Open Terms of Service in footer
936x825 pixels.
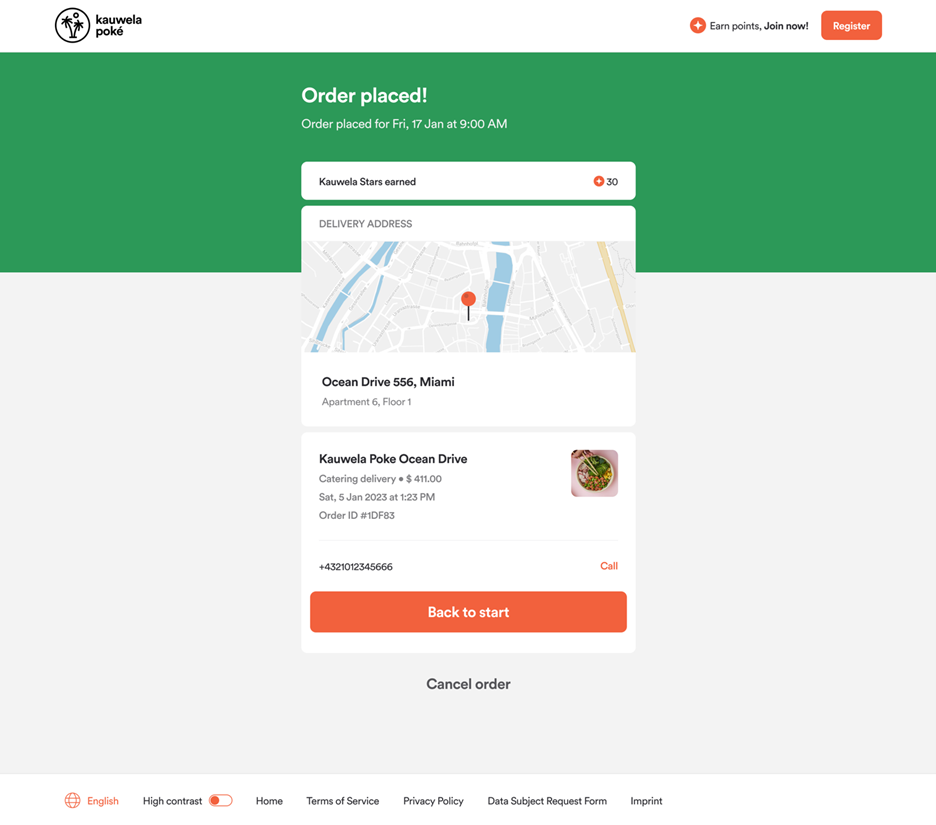(342, 801)
